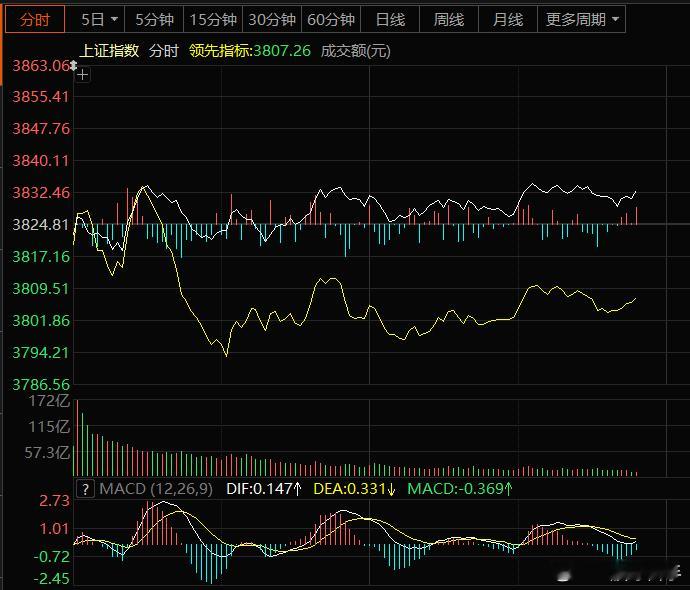This screenshot has height=590, width=690.
Task: Click the MACD:-0.369 value
Action: point(460,489)
